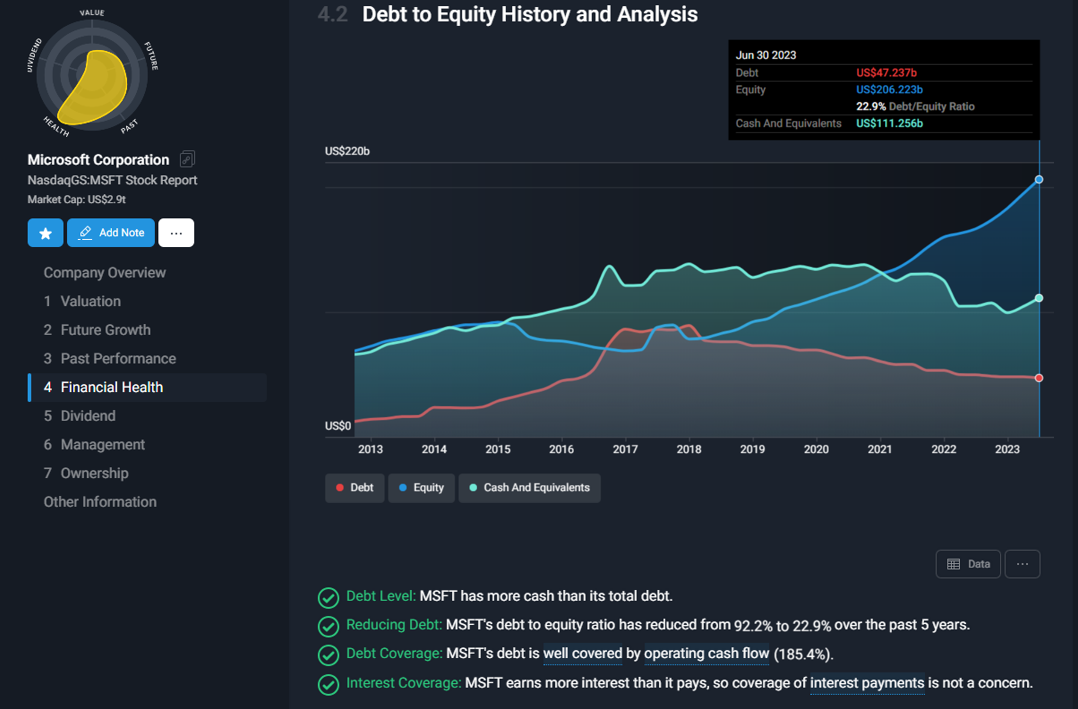Click the Debt Level check icon
This screenshot has height=709, width=1078.
[329, 598]
